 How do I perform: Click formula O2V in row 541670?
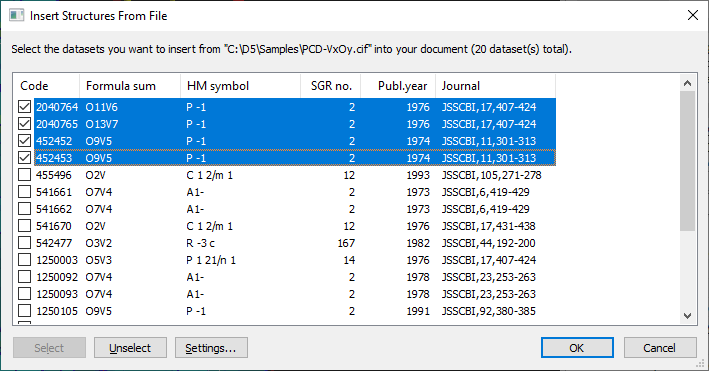coord(95,226)
